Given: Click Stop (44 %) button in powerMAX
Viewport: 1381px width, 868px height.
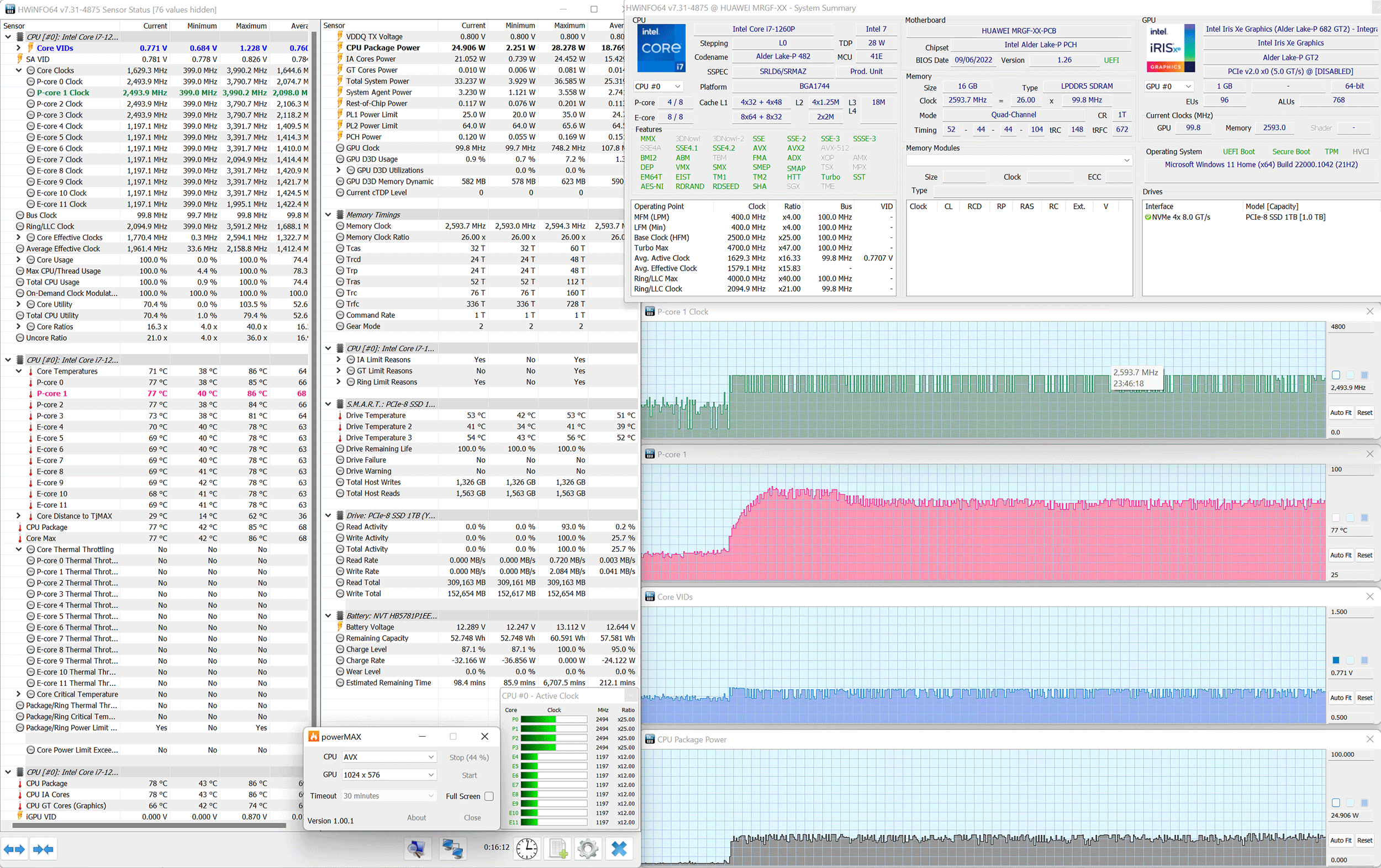Looking at the screenshot, I should pos(468,758).
